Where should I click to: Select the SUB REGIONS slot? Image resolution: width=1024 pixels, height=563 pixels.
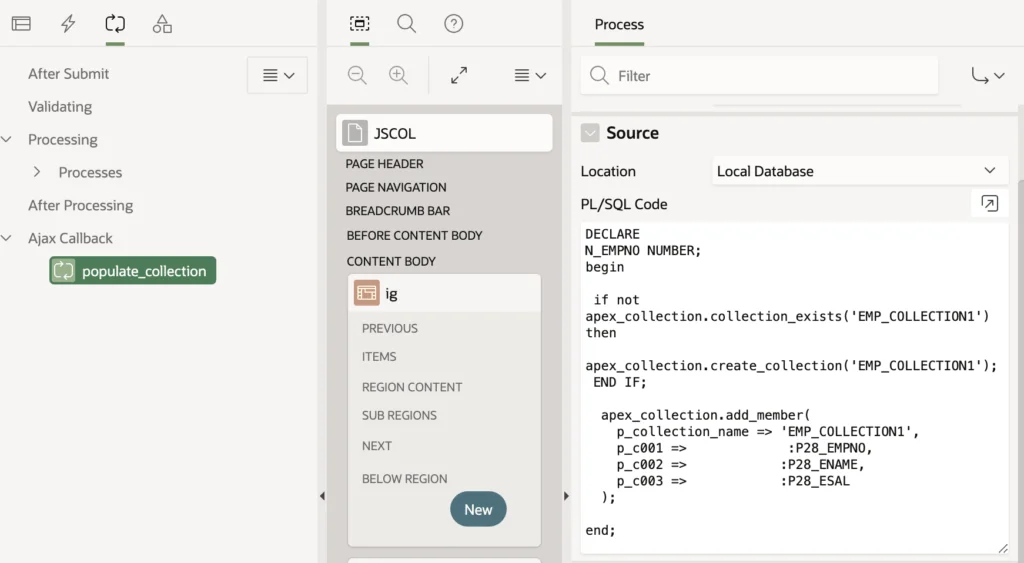coord(399,415)
